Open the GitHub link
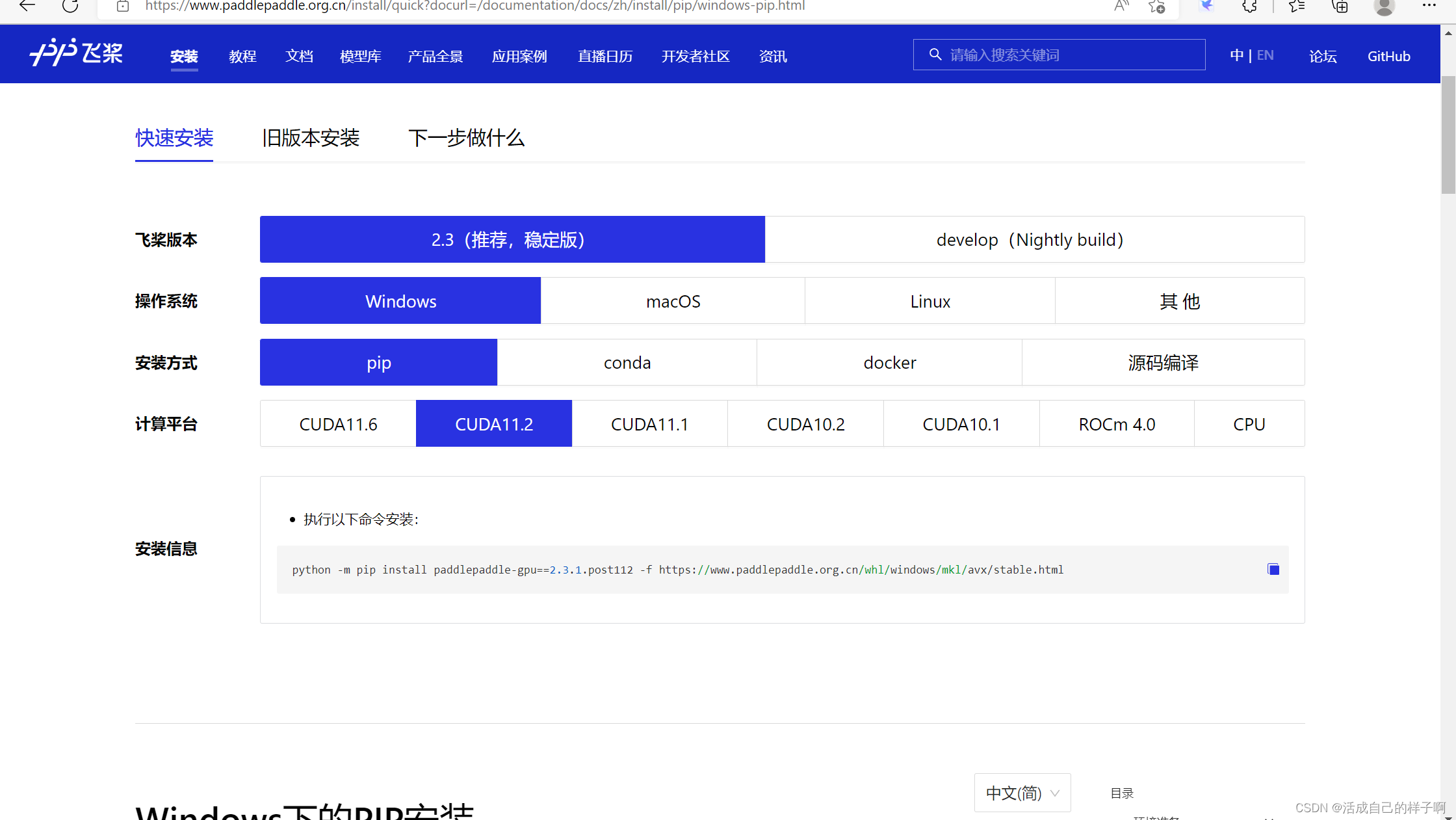Viewport: 1456px width, 820px height. point(1388,57)
